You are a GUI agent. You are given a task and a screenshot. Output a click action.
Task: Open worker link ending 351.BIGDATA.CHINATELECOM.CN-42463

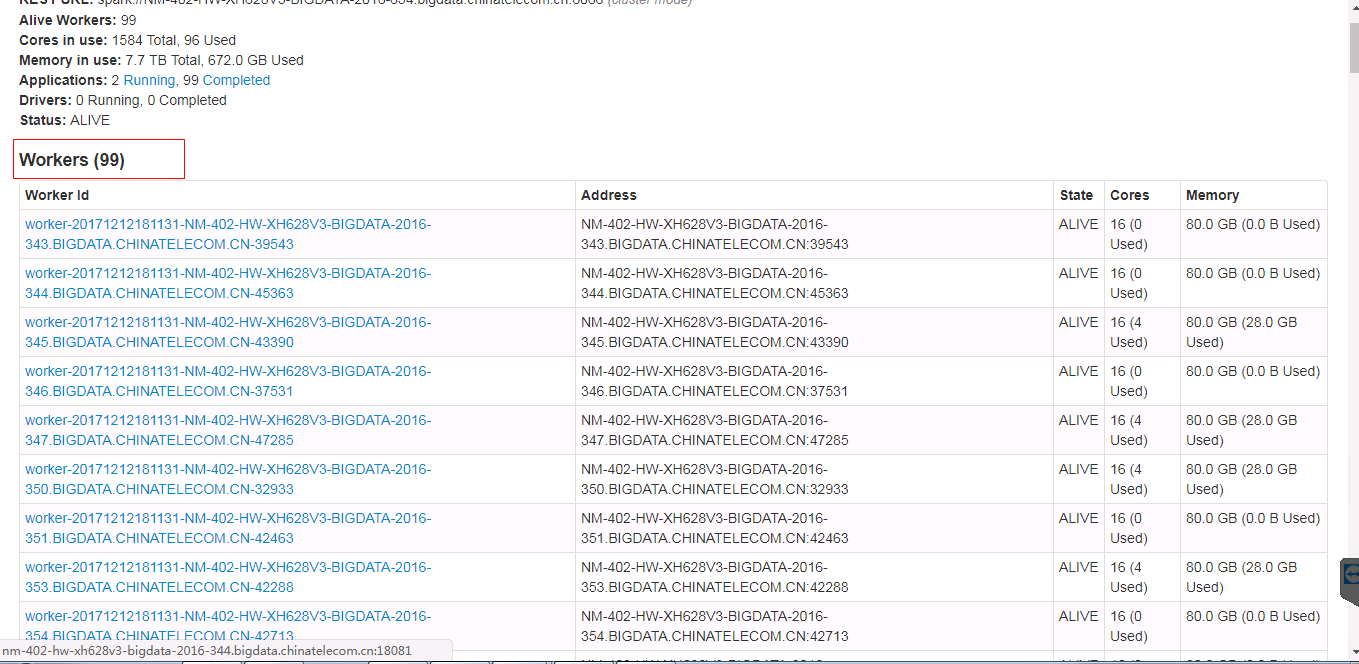(228, 528)
